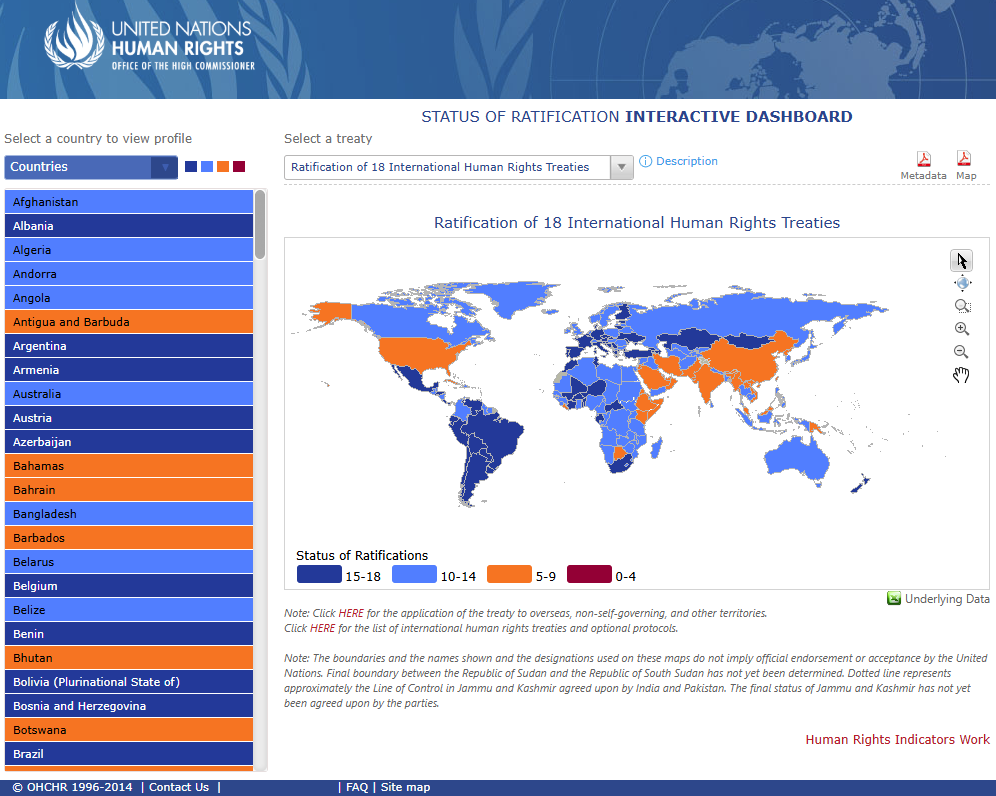The image size is (996, 796).
Task: Click the Contact Us footer link
Action: pos(179,787)
